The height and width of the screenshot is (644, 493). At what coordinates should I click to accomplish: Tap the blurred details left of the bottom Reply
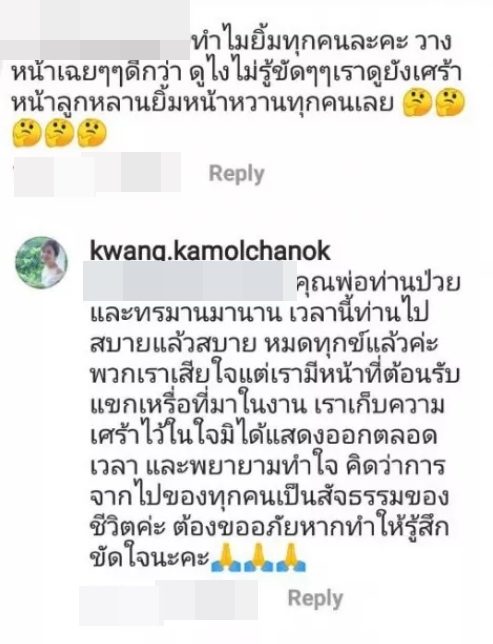[x=168, y=600]
